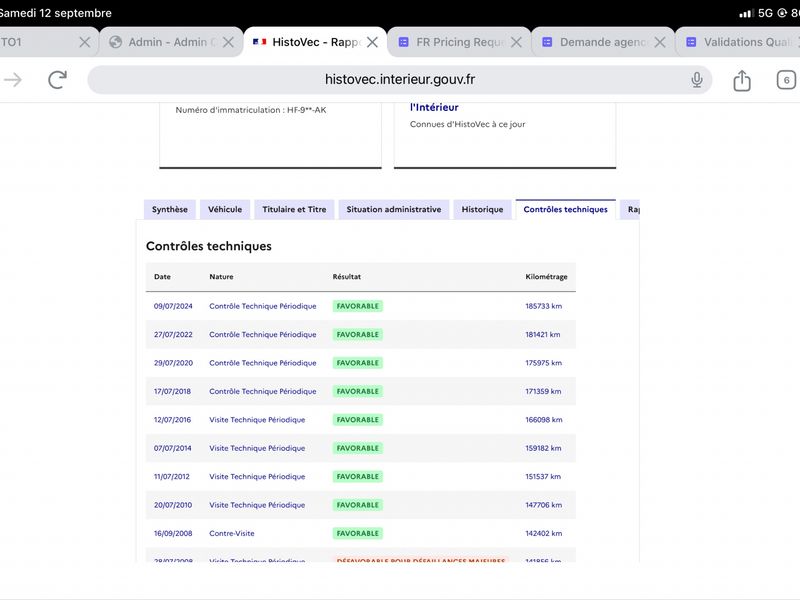
Task: Close the Admin tab
Action: coord(228,42)
